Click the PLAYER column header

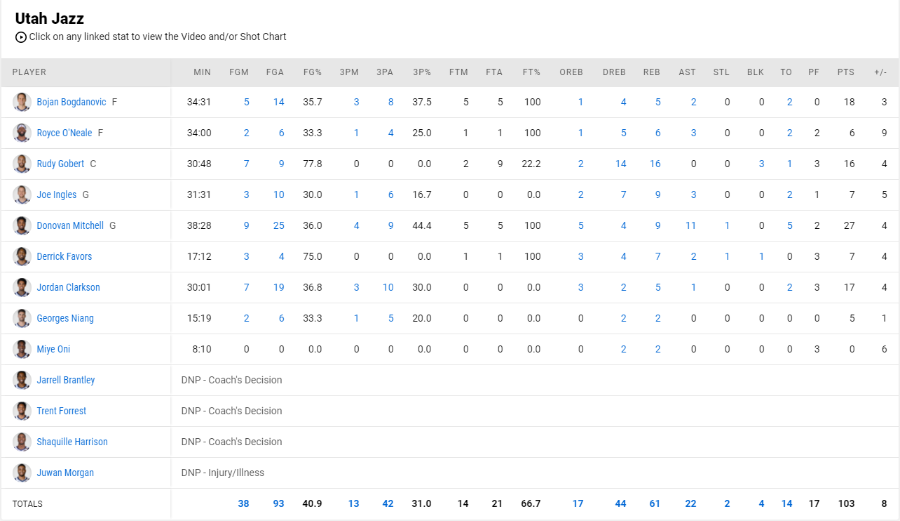[29, 72]
